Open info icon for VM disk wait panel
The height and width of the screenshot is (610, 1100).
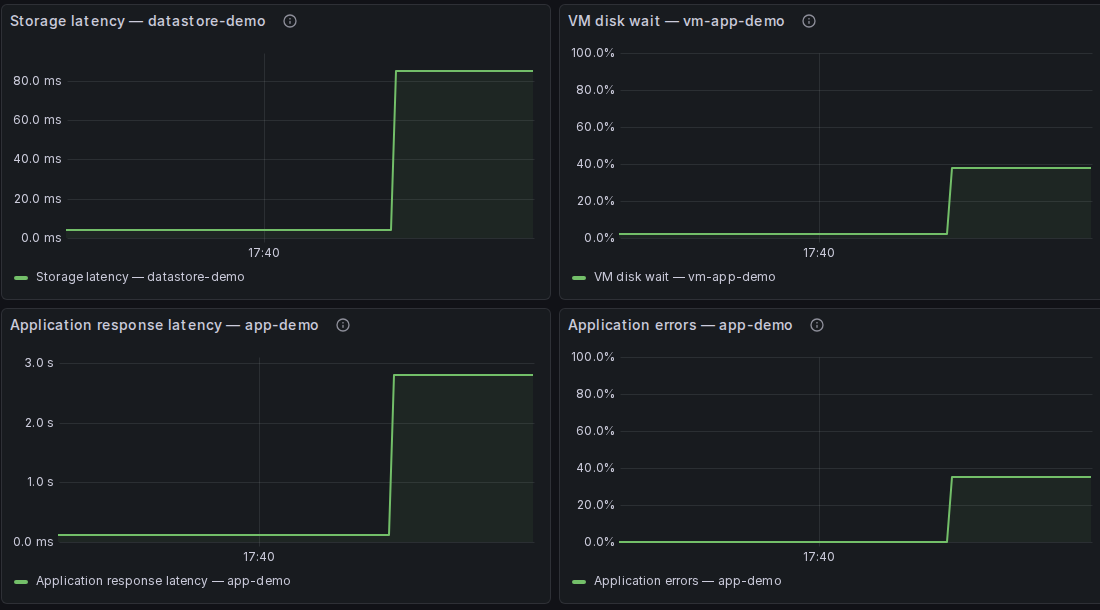tap(809, 21)
